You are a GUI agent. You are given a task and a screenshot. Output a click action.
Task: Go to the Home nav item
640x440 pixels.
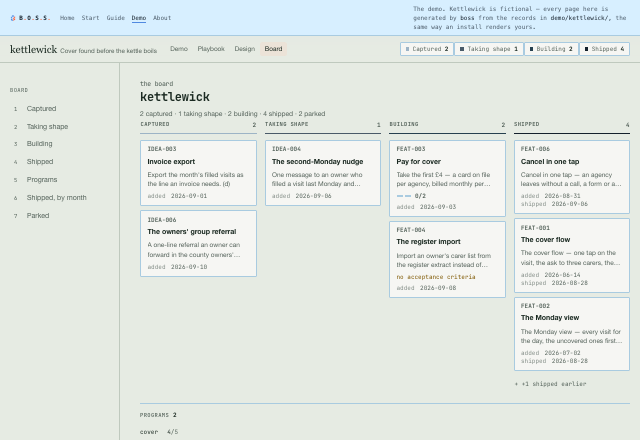pos(67,18)
